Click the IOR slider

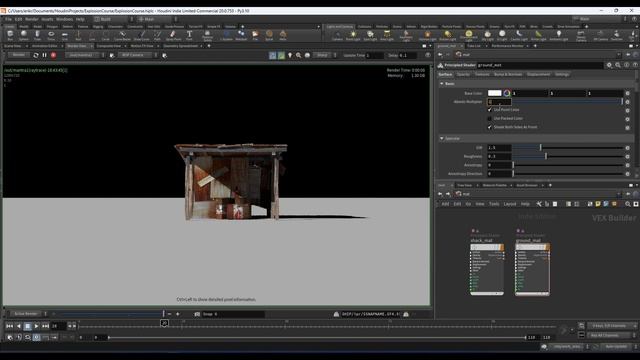(568, 148)
